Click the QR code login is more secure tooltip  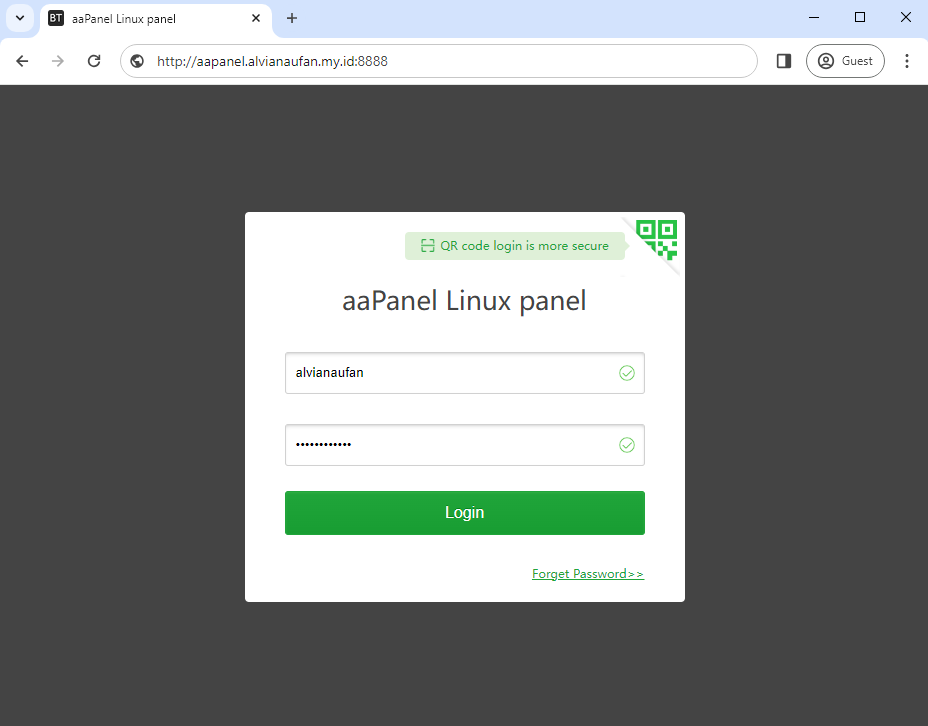515,246
